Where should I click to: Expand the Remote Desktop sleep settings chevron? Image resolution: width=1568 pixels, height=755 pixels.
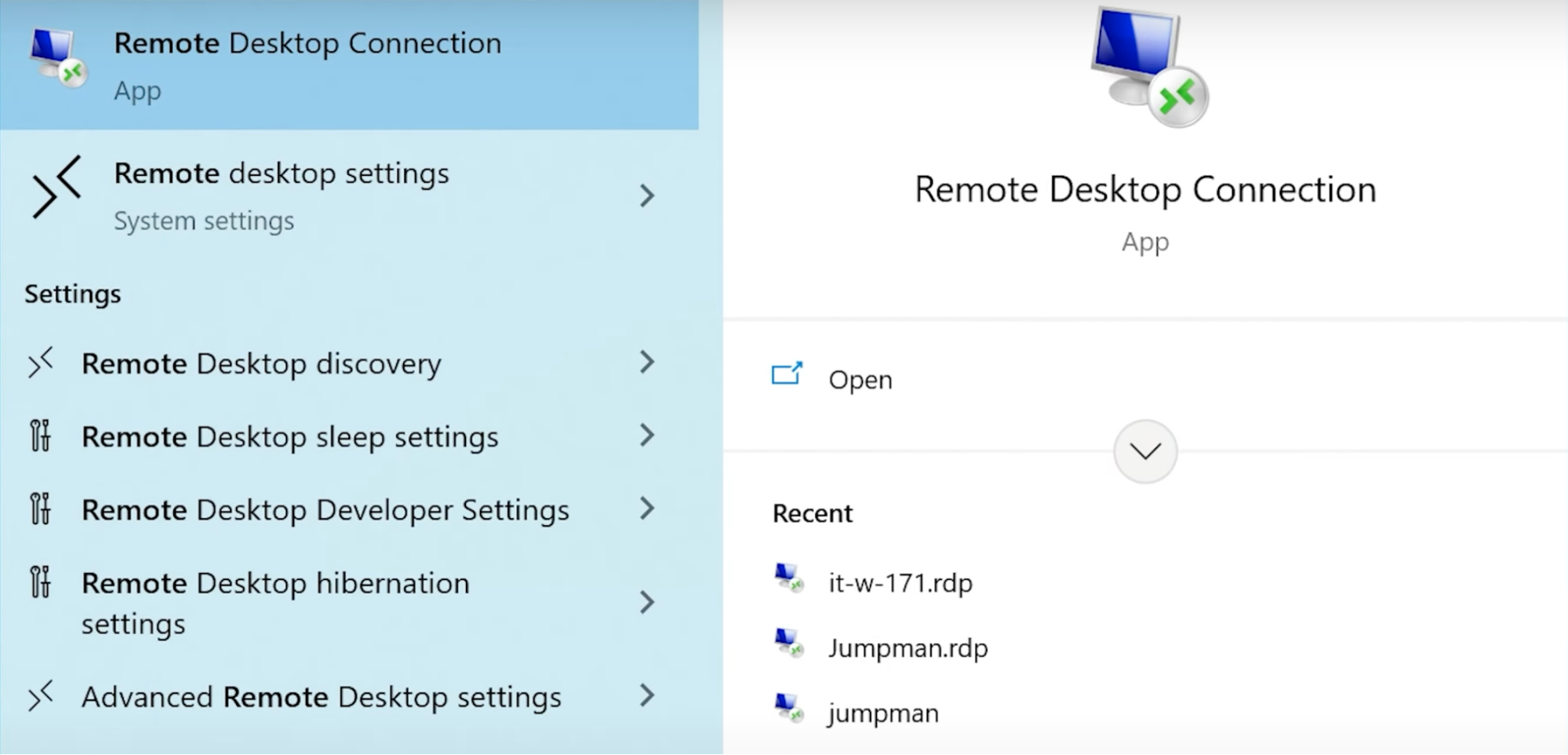[647, 435]
